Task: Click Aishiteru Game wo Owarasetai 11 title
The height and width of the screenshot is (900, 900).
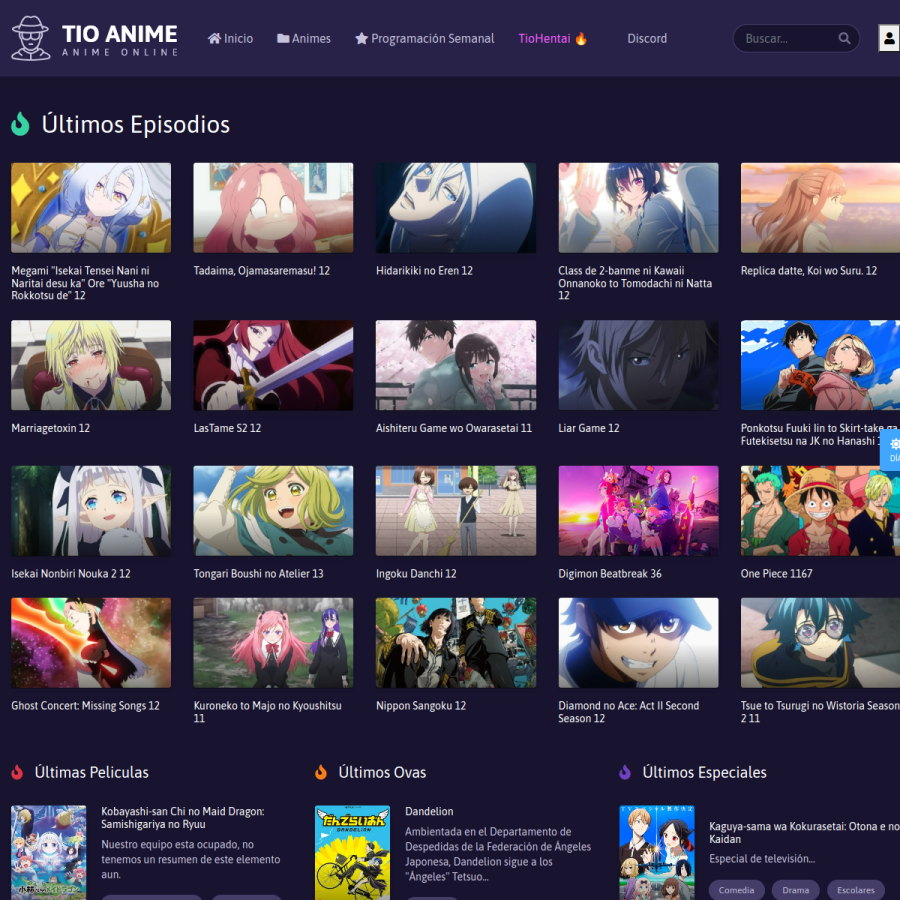Action: [453, 428]
